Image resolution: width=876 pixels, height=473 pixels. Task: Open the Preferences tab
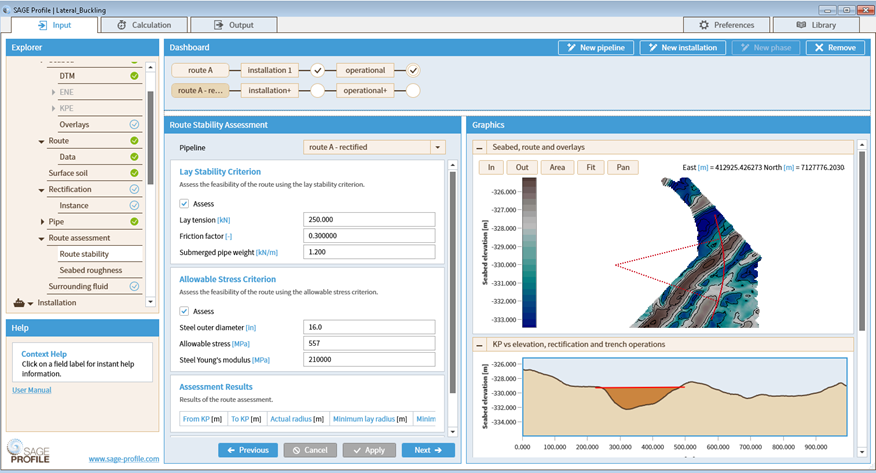726,25
